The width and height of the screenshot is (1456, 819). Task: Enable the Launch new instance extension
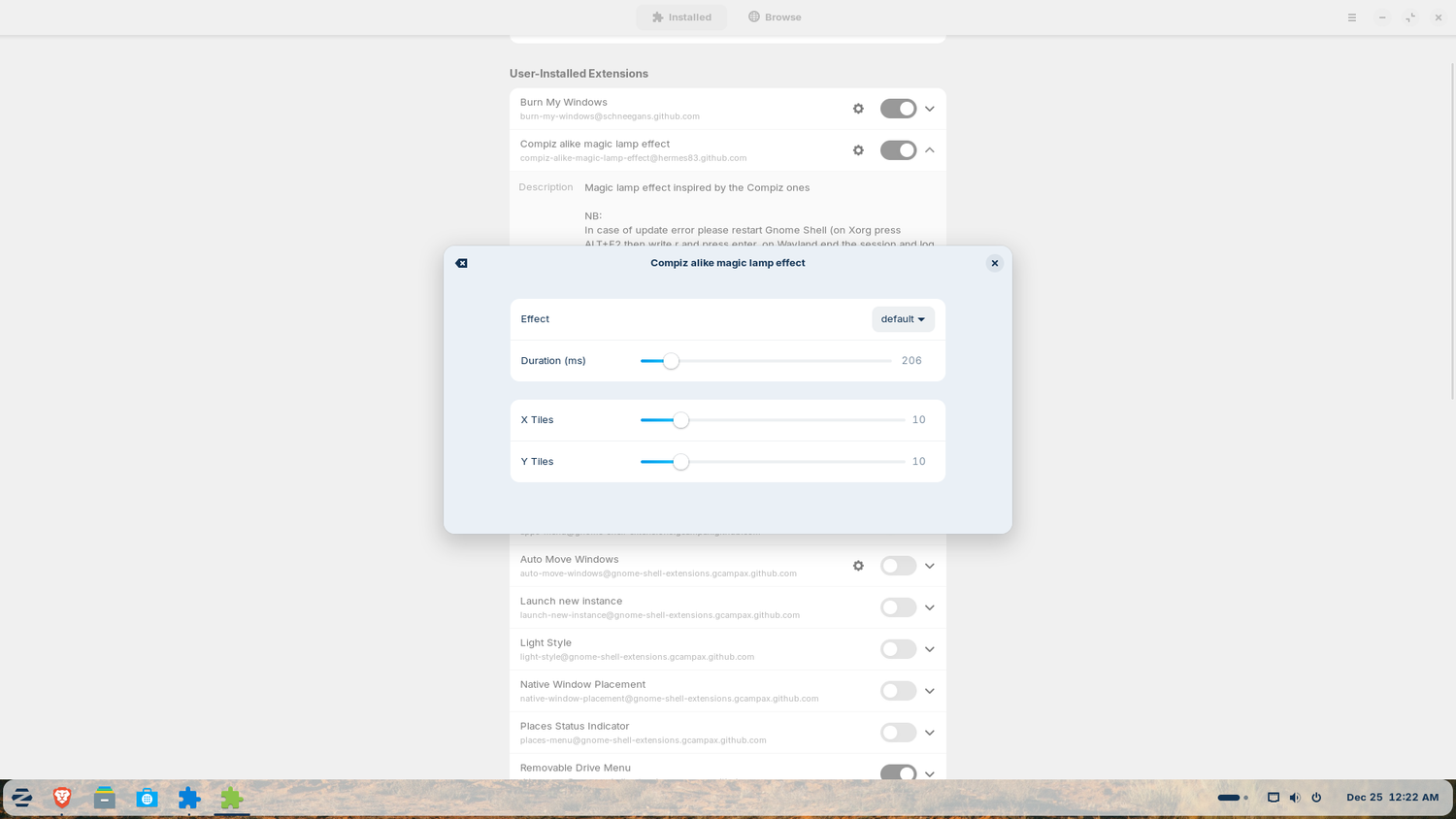tap(898, 607)
